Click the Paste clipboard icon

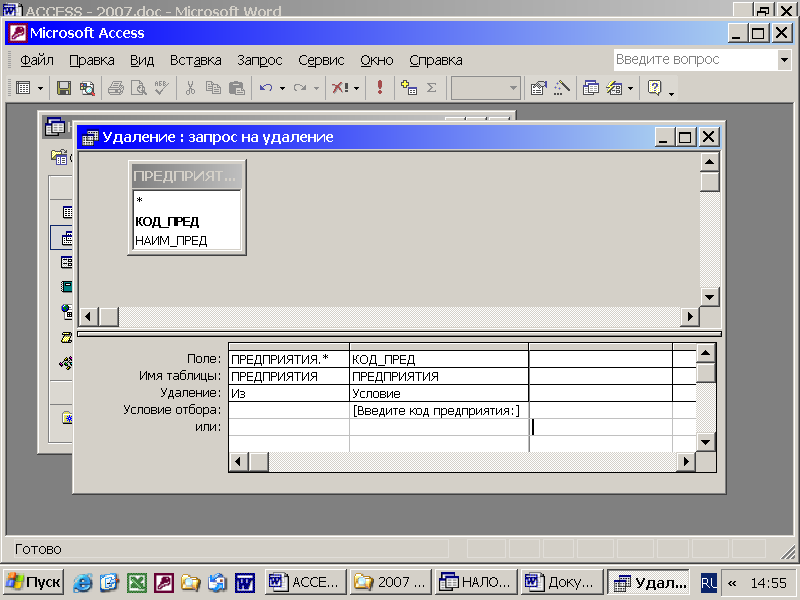[237, 88]
